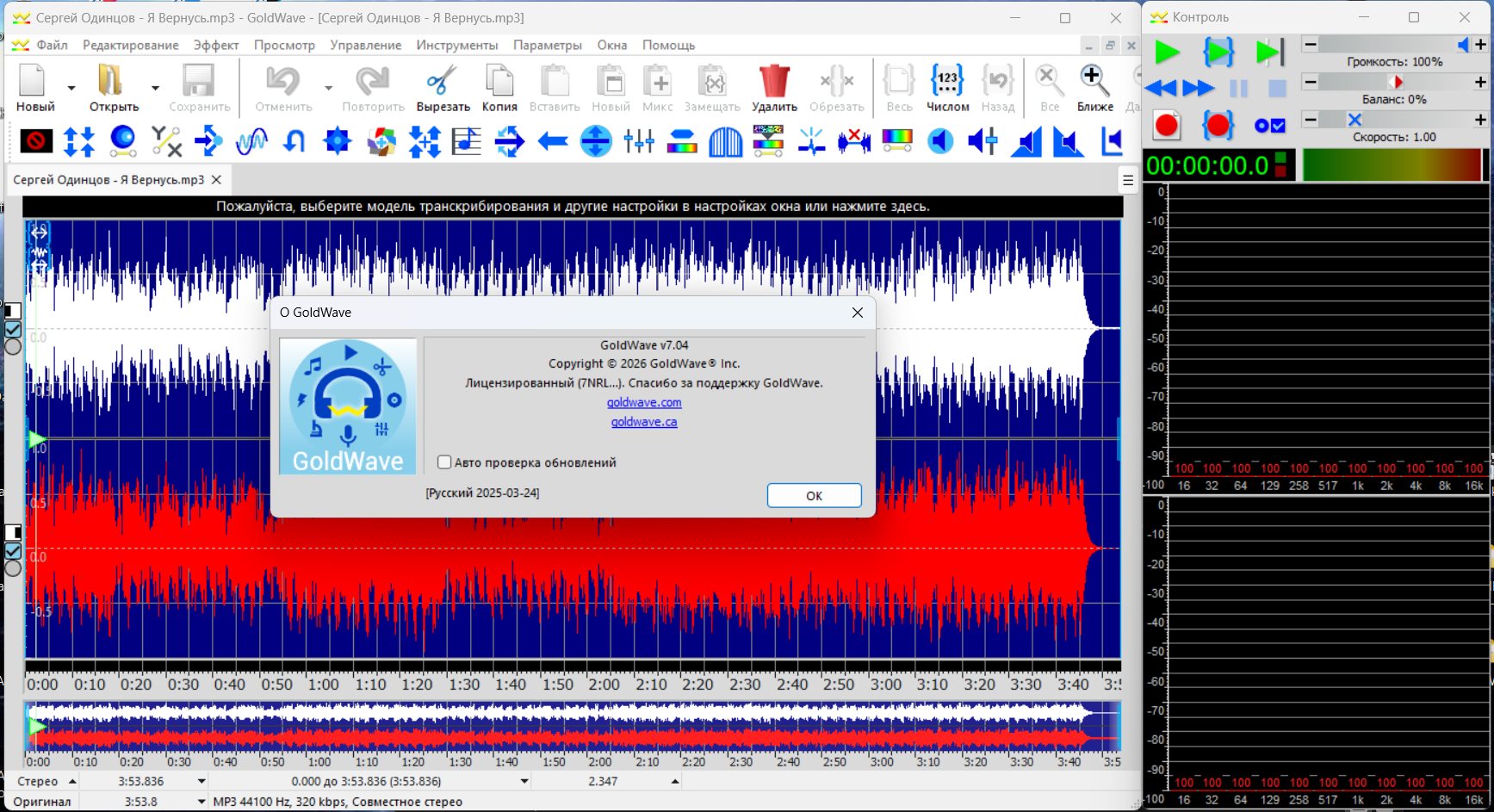Click the Громкость volume slider

1385,45
